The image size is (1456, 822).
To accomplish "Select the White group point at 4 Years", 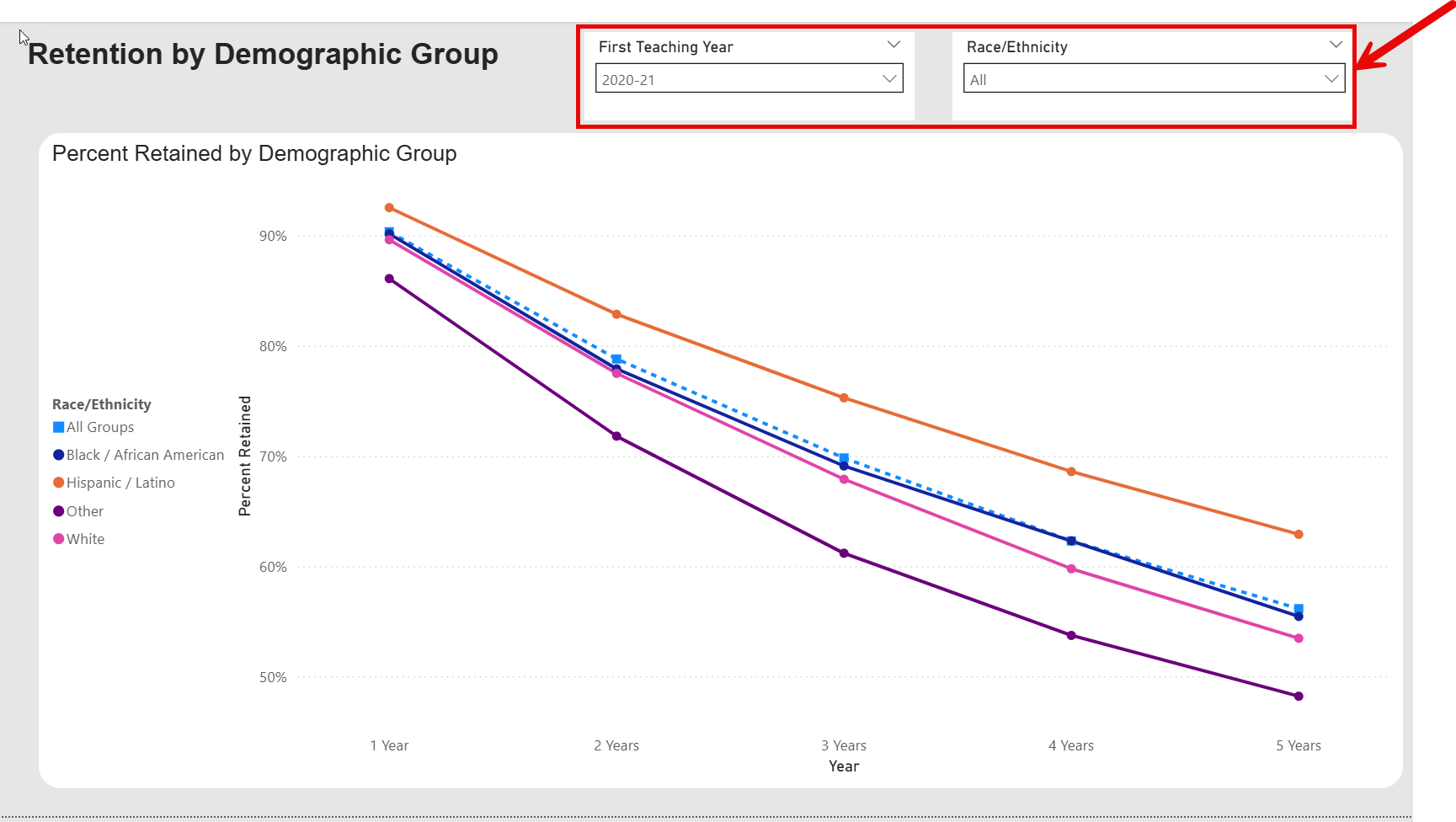I will (1071, 569).
